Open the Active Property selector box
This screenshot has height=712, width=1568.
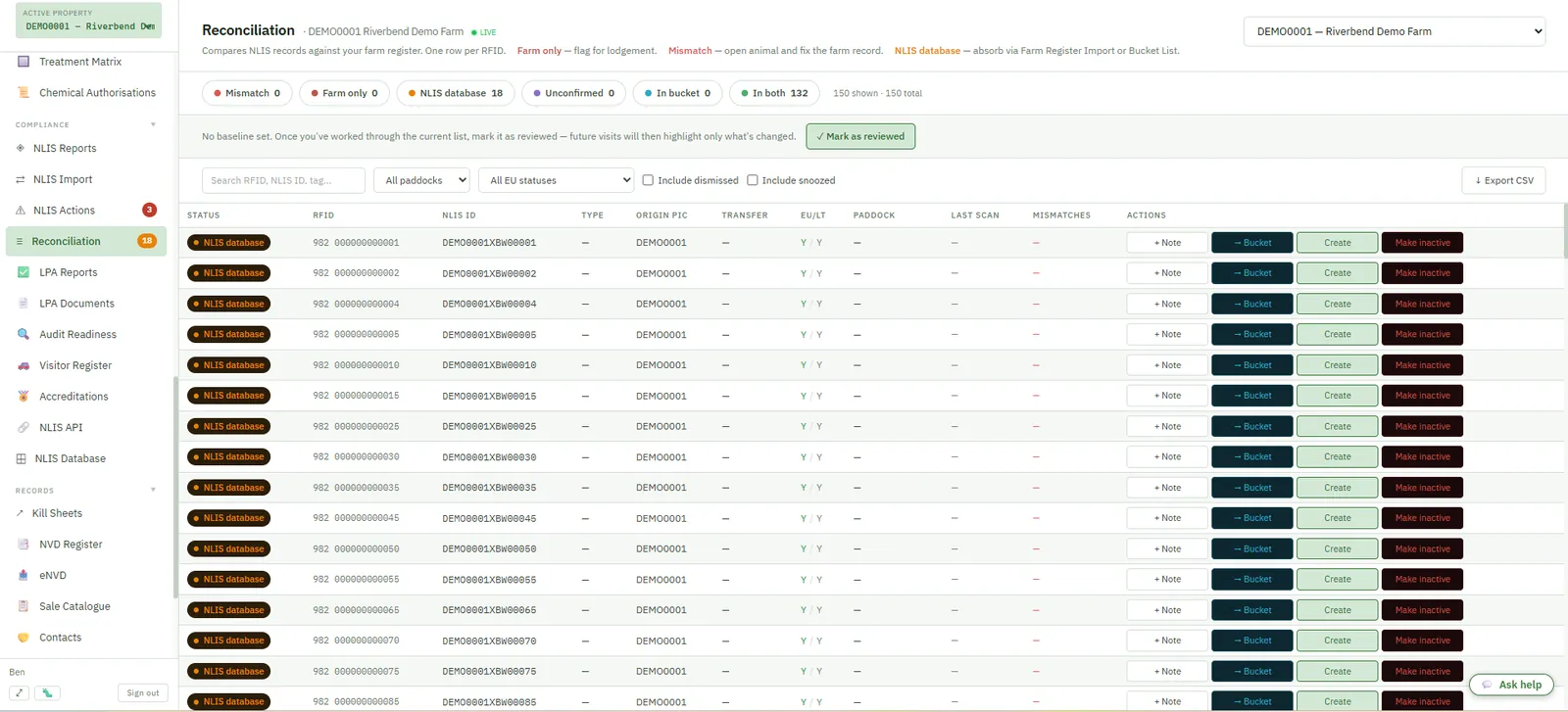coord(88,21)
